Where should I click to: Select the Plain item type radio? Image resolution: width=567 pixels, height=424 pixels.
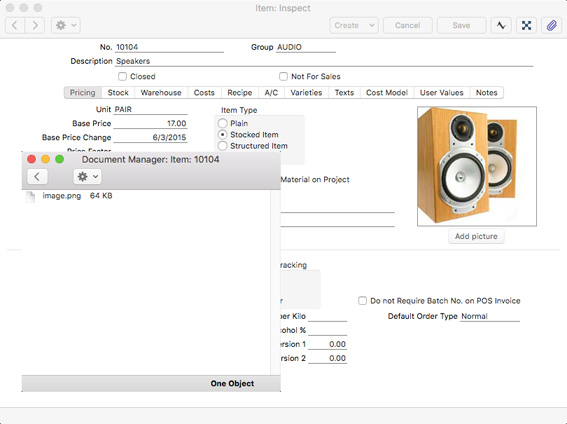(x=223, y=123)
